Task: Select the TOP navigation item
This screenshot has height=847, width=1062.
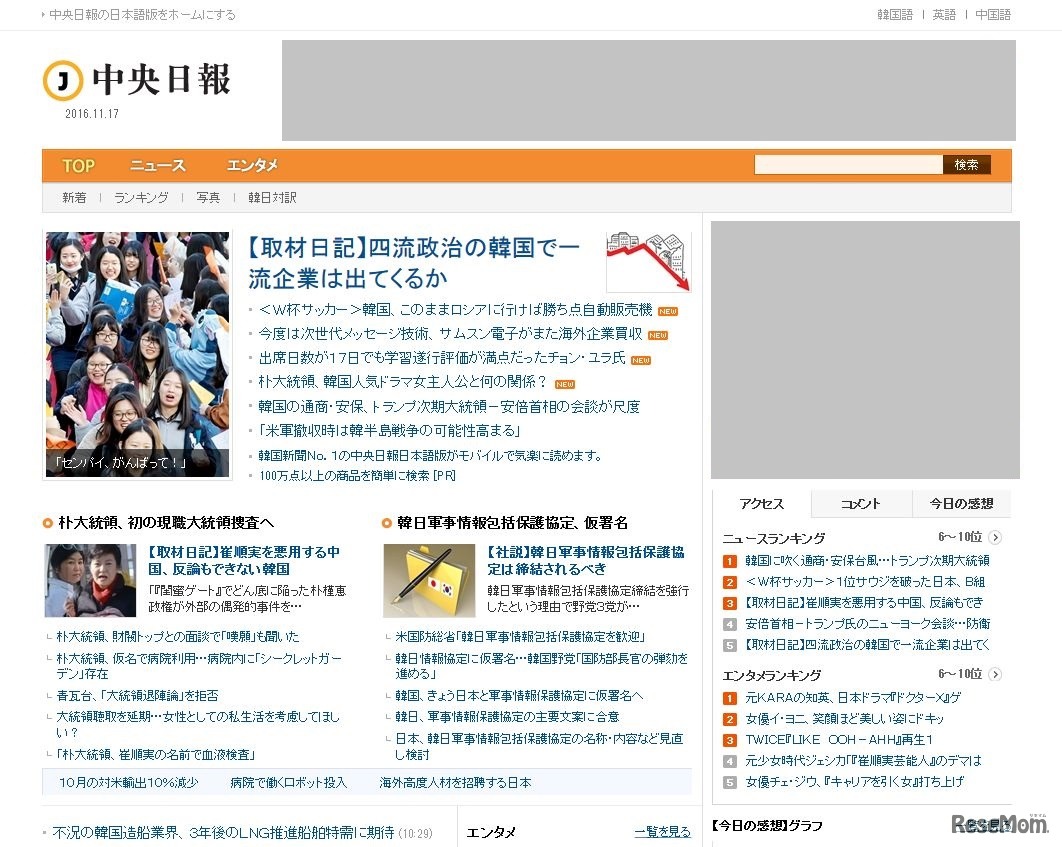Action: click(x=79, y=166)
